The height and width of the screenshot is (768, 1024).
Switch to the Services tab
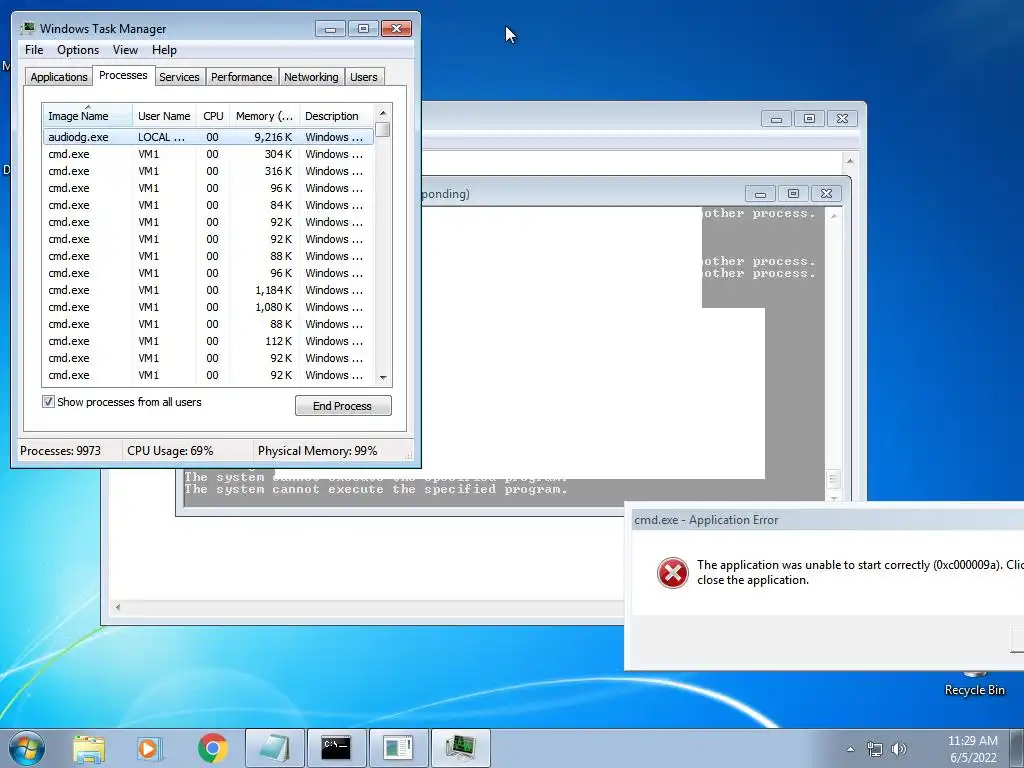180,77
